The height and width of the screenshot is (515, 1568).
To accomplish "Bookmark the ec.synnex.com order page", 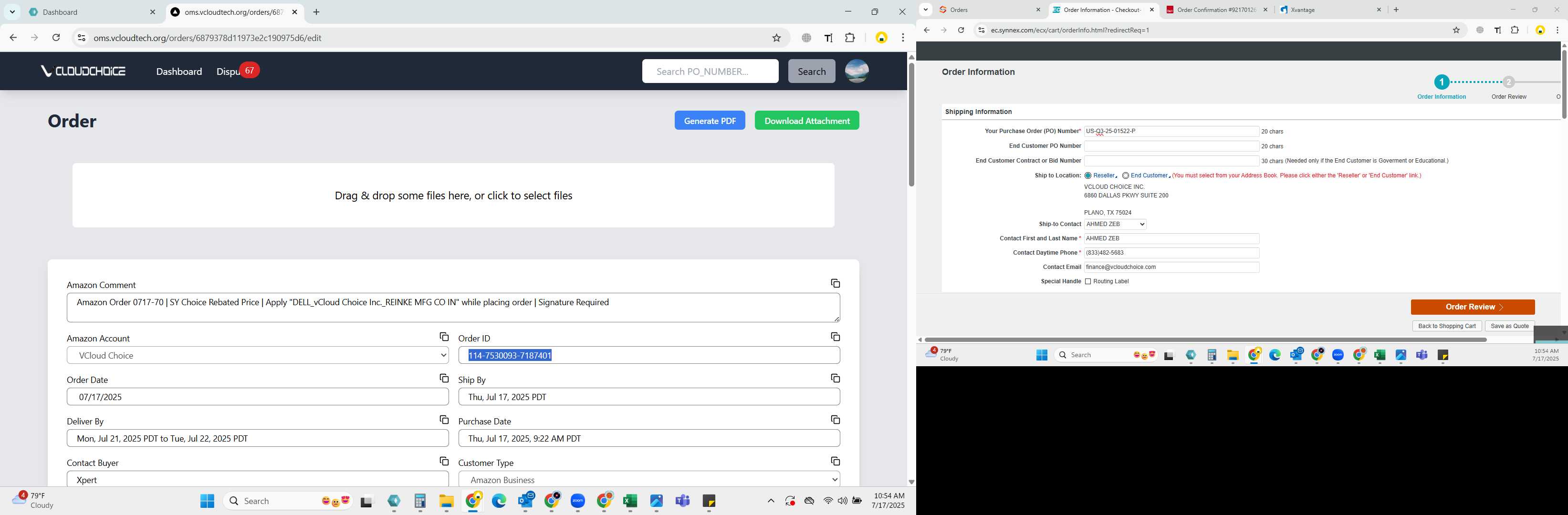I will (1456, 30).
